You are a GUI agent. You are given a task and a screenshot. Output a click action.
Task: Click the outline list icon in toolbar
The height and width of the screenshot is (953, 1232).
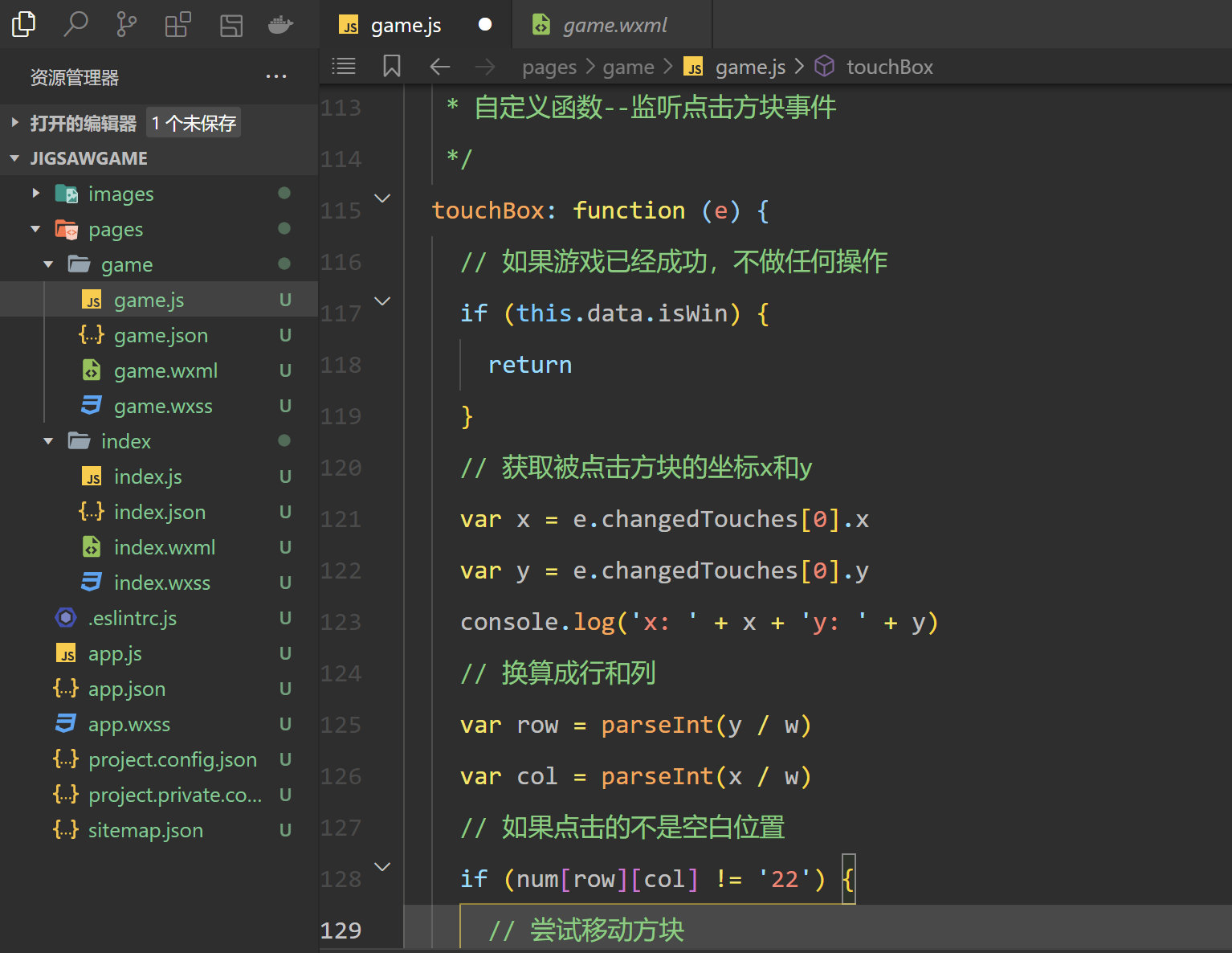(x=344, y=67)
